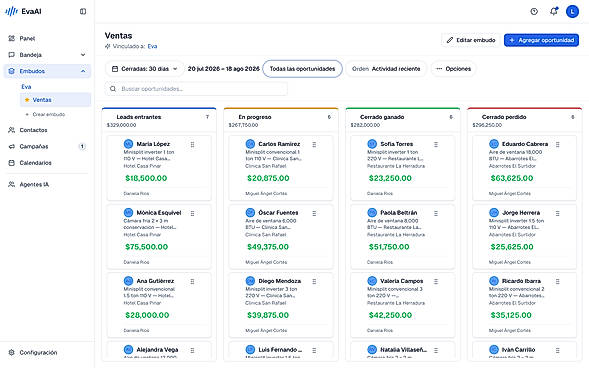Open options menu on Natalia Villaseñor card
The width and height of the screenshot is (589, 368).
coord(436,350)
